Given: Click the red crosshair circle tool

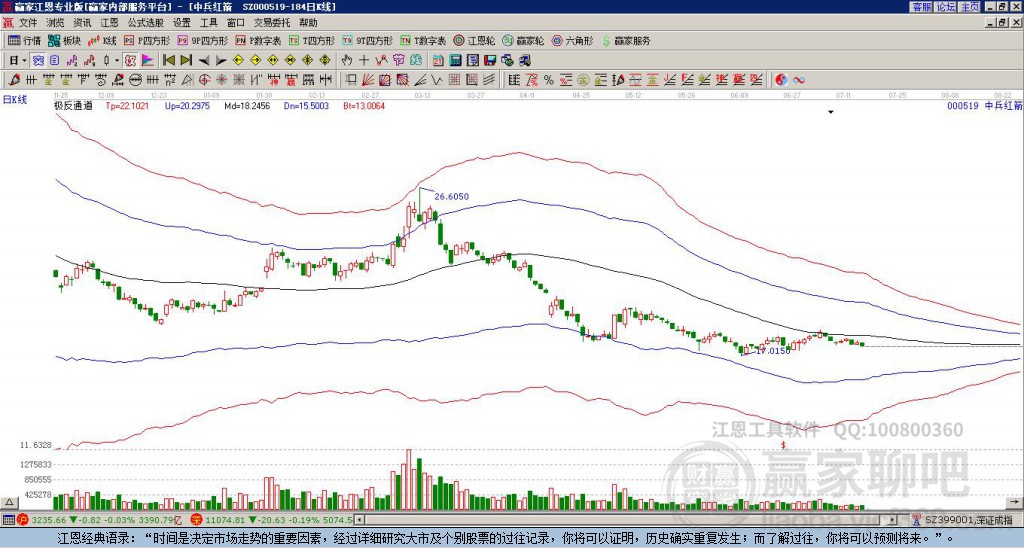Looking at the screenshot, I should coord(204,80).
